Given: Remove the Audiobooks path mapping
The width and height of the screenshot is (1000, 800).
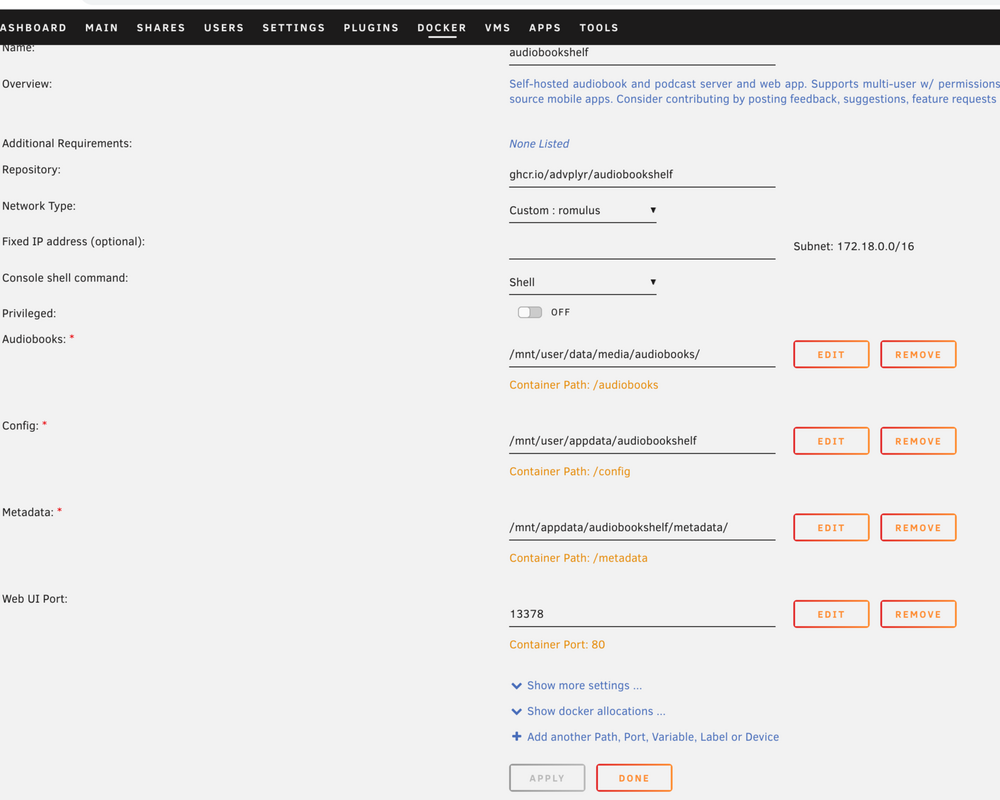Looking at the screenshot, I should [918, 355].
